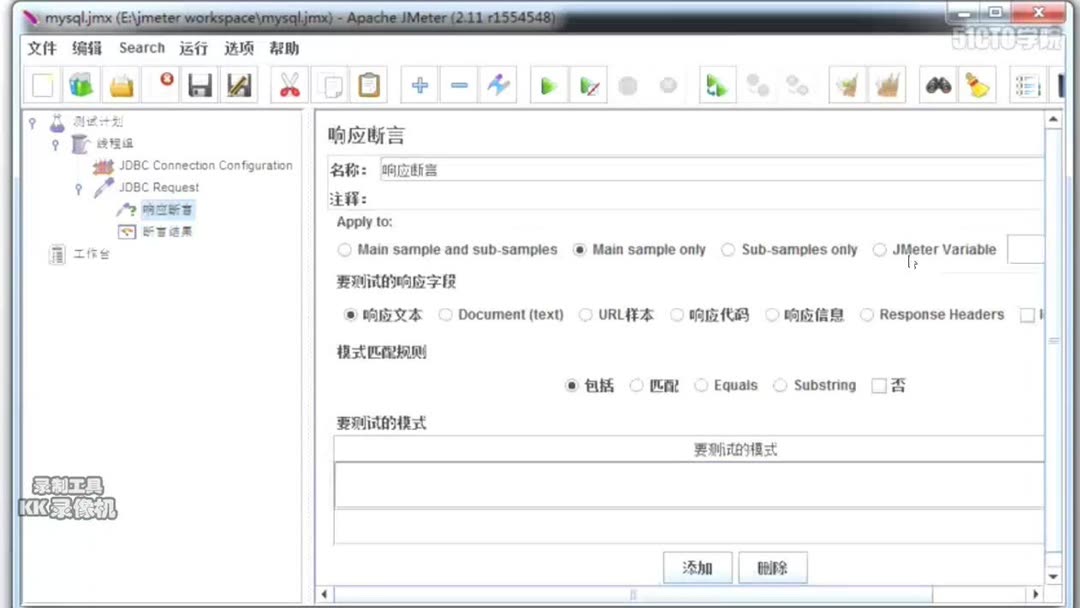Click the toolbar plus icon
This screenshot has height=608, width=1080.
(x=419, y=85)
